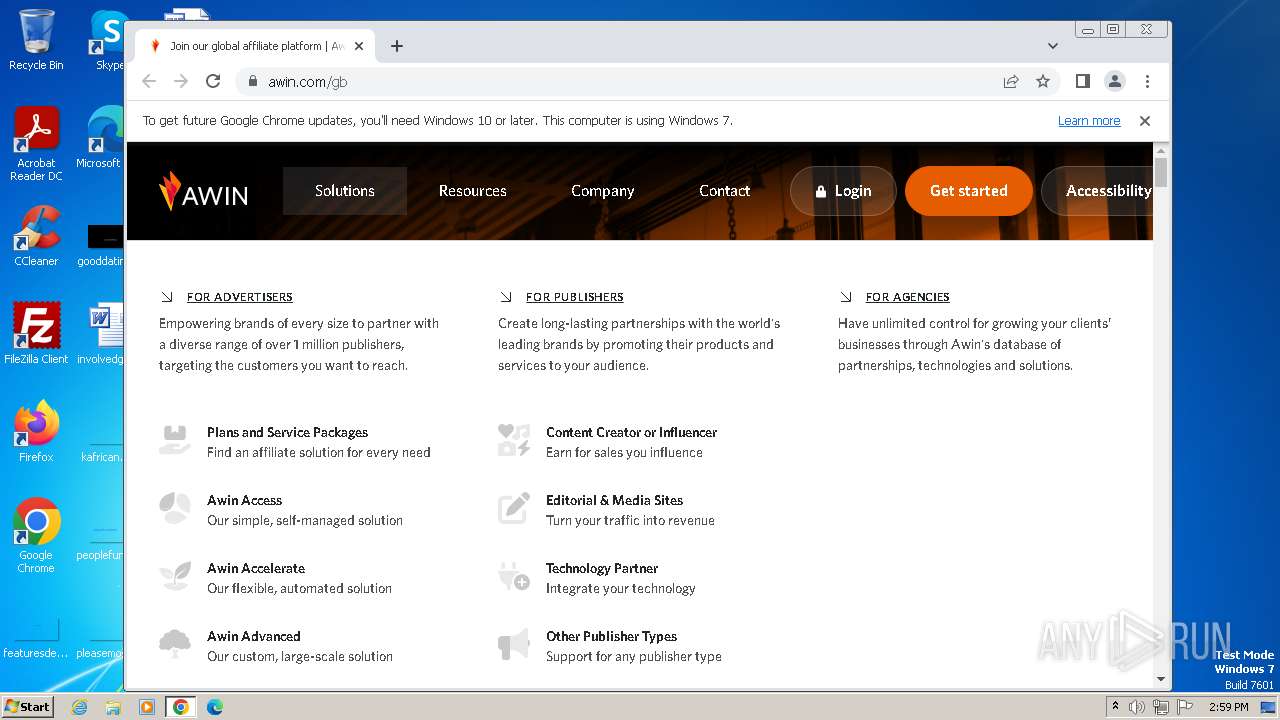This screenshot has width=1280, height=720.
Task: Click the Content Creator or Influencer icon
Action: coord(514,441)
